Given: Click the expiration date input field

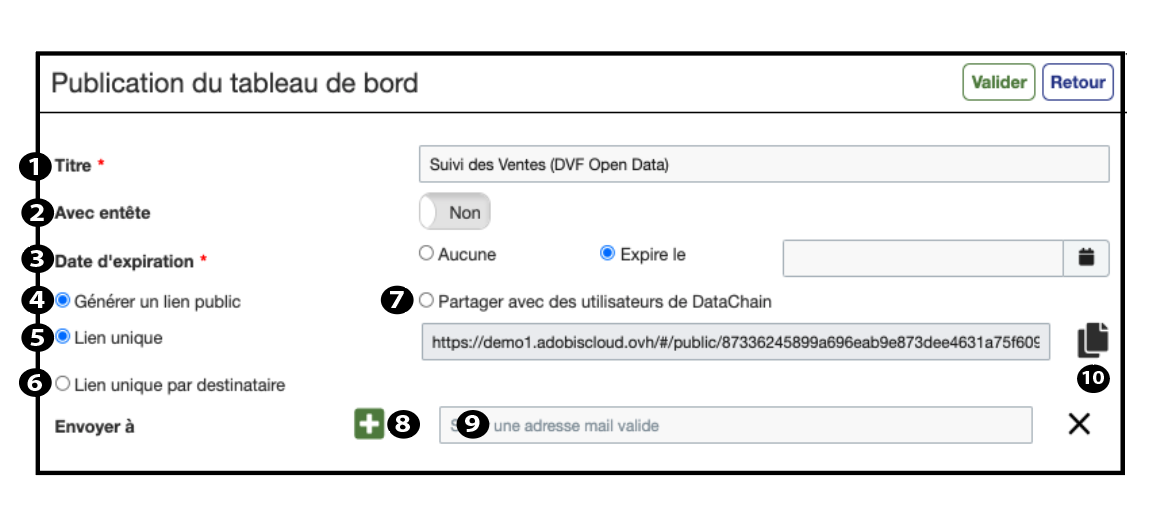Looking at the screenshot, I should (x=922, y=257).
